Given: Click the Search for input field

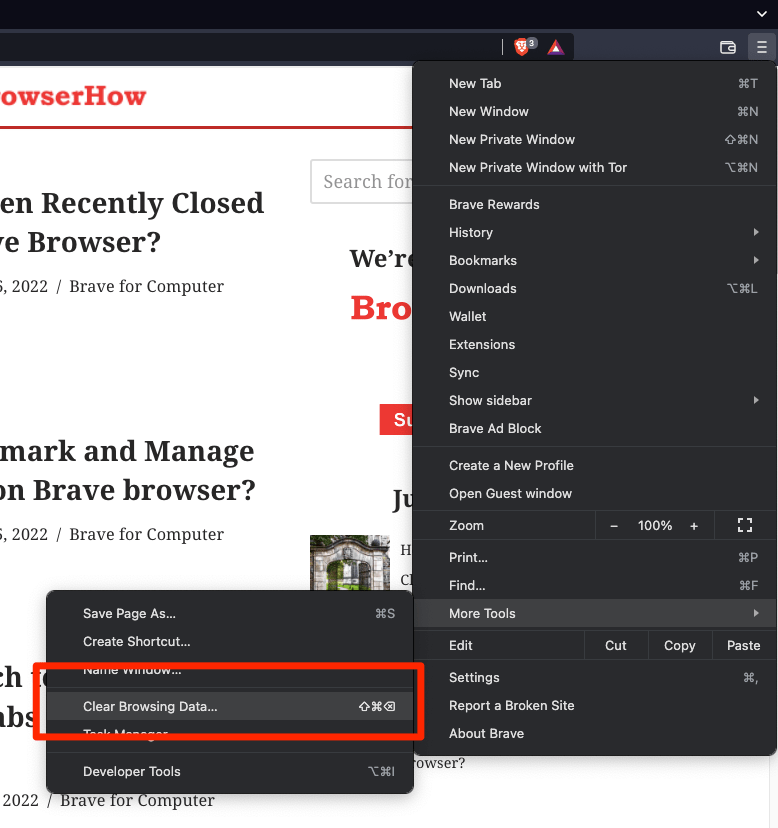Looking at the screenshot, I should pos(362,182).
